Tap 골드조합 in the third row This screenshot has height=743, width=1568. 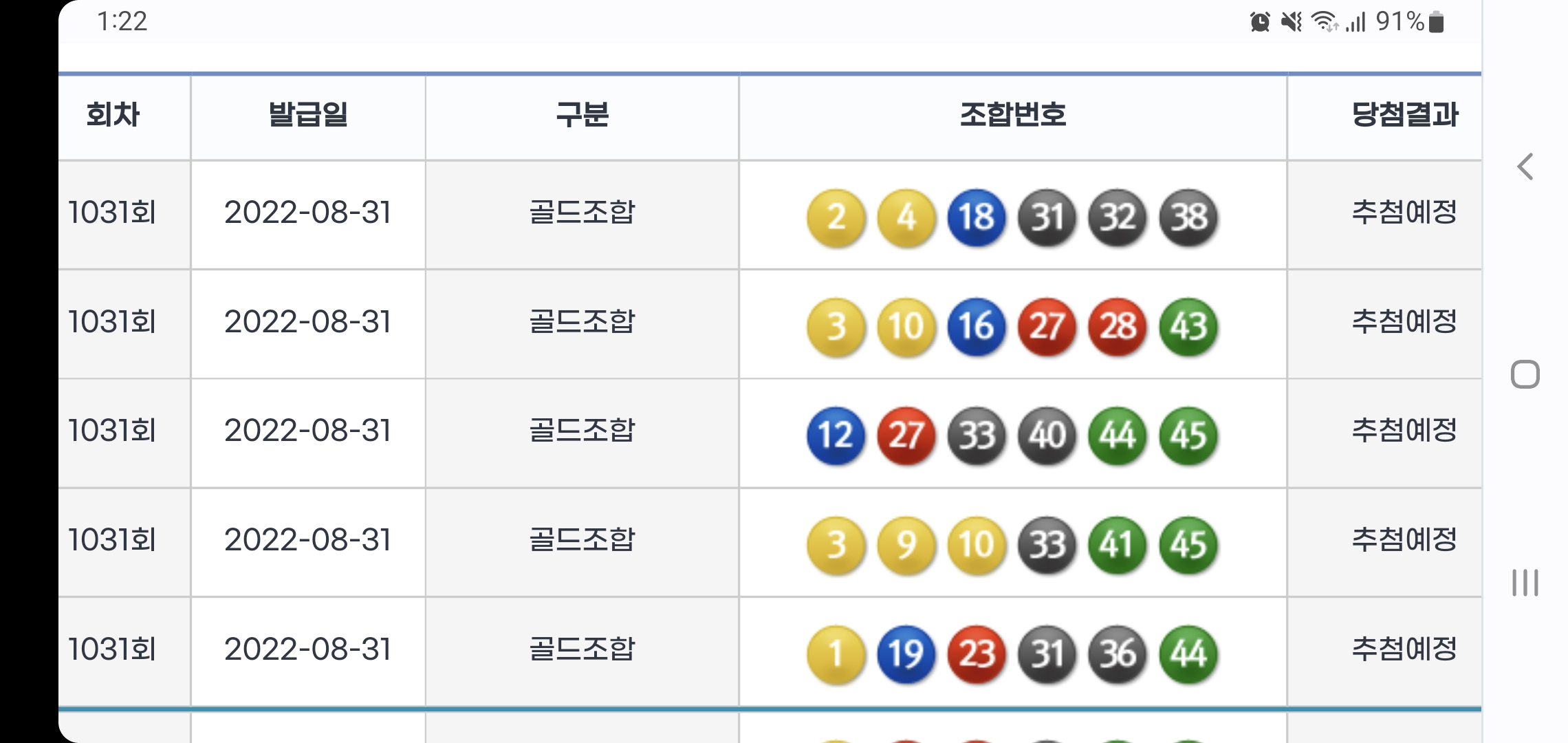point(582,431)
